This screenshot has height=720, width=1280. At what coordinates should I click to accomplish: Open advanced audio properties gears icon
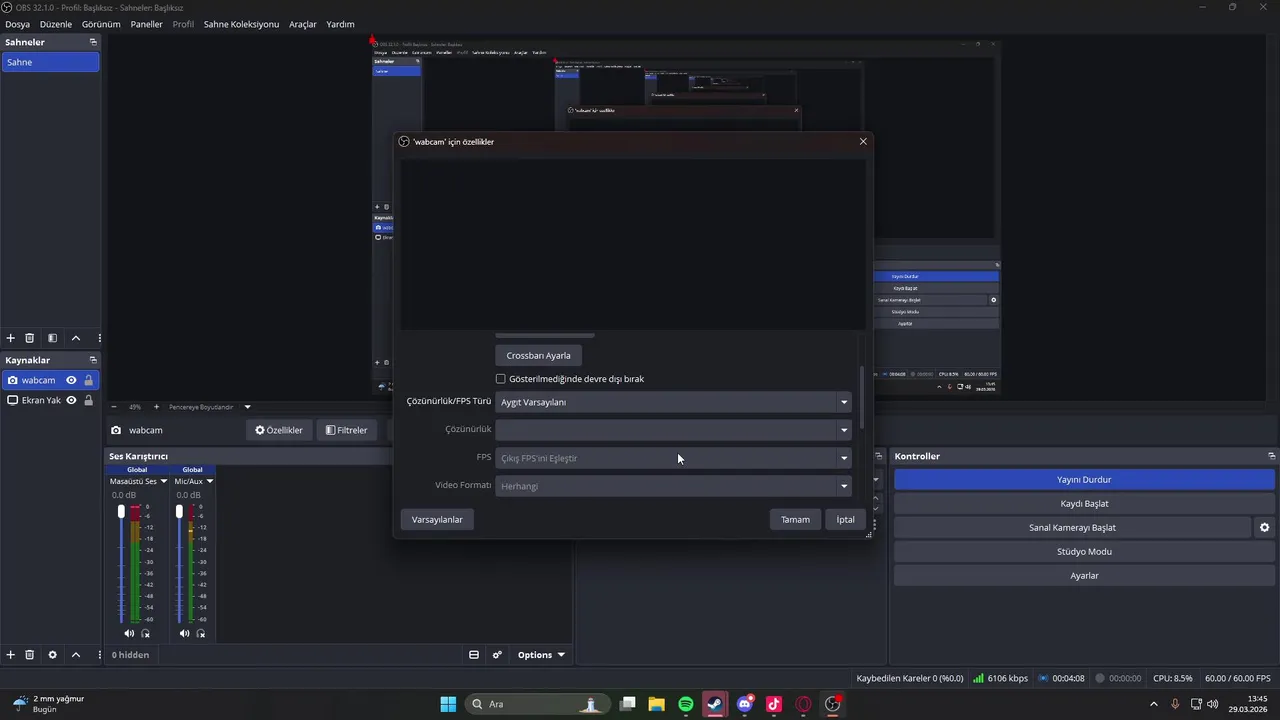tap(497, 655)
